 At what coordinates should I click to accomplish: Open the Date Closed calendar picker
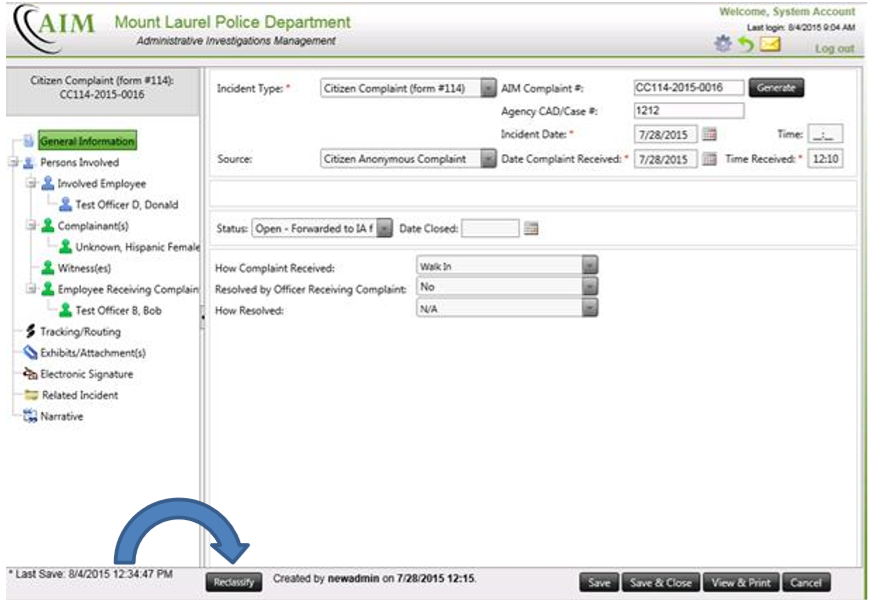pos(531,228)
